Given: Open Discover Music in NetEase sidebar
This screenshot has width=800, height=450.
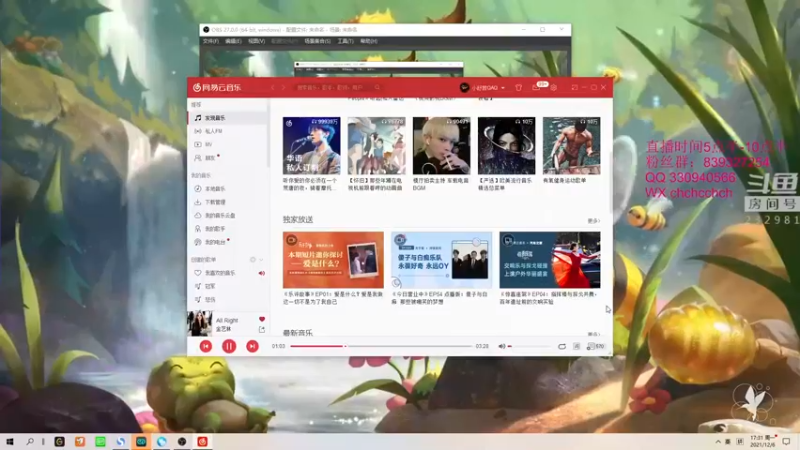Looking at the screenshot, I should [x=227, y=118].
